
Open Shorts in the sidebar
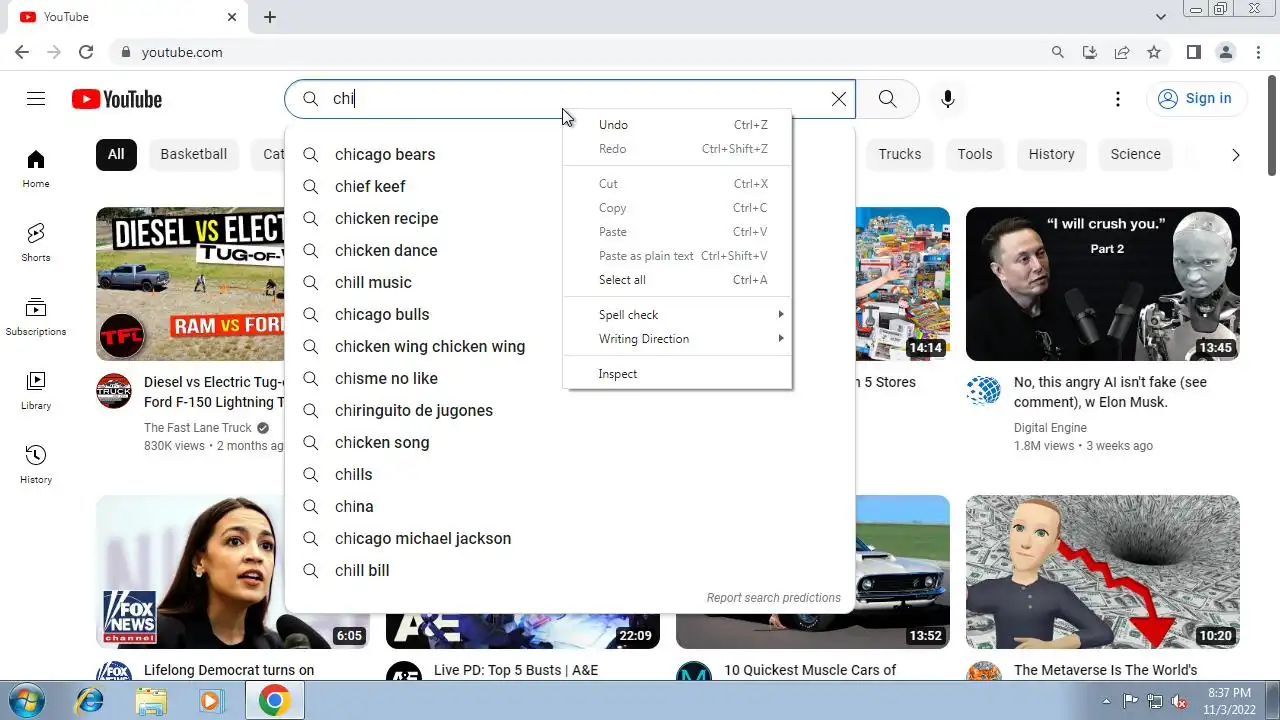click(x=36, y=243)
